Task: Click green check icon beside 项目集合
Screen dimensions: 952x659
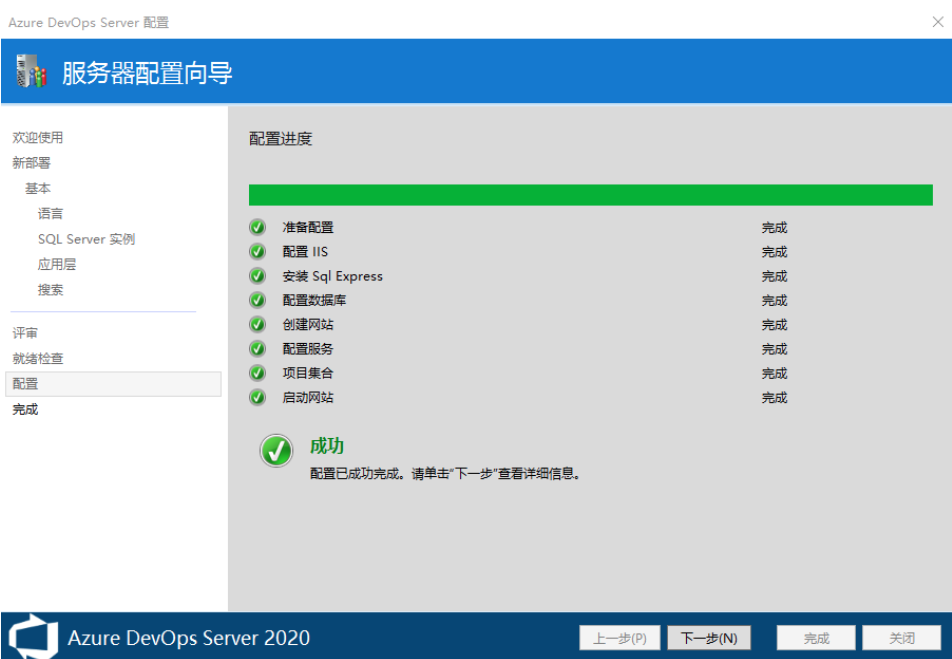Action: (x=257, y=373)
